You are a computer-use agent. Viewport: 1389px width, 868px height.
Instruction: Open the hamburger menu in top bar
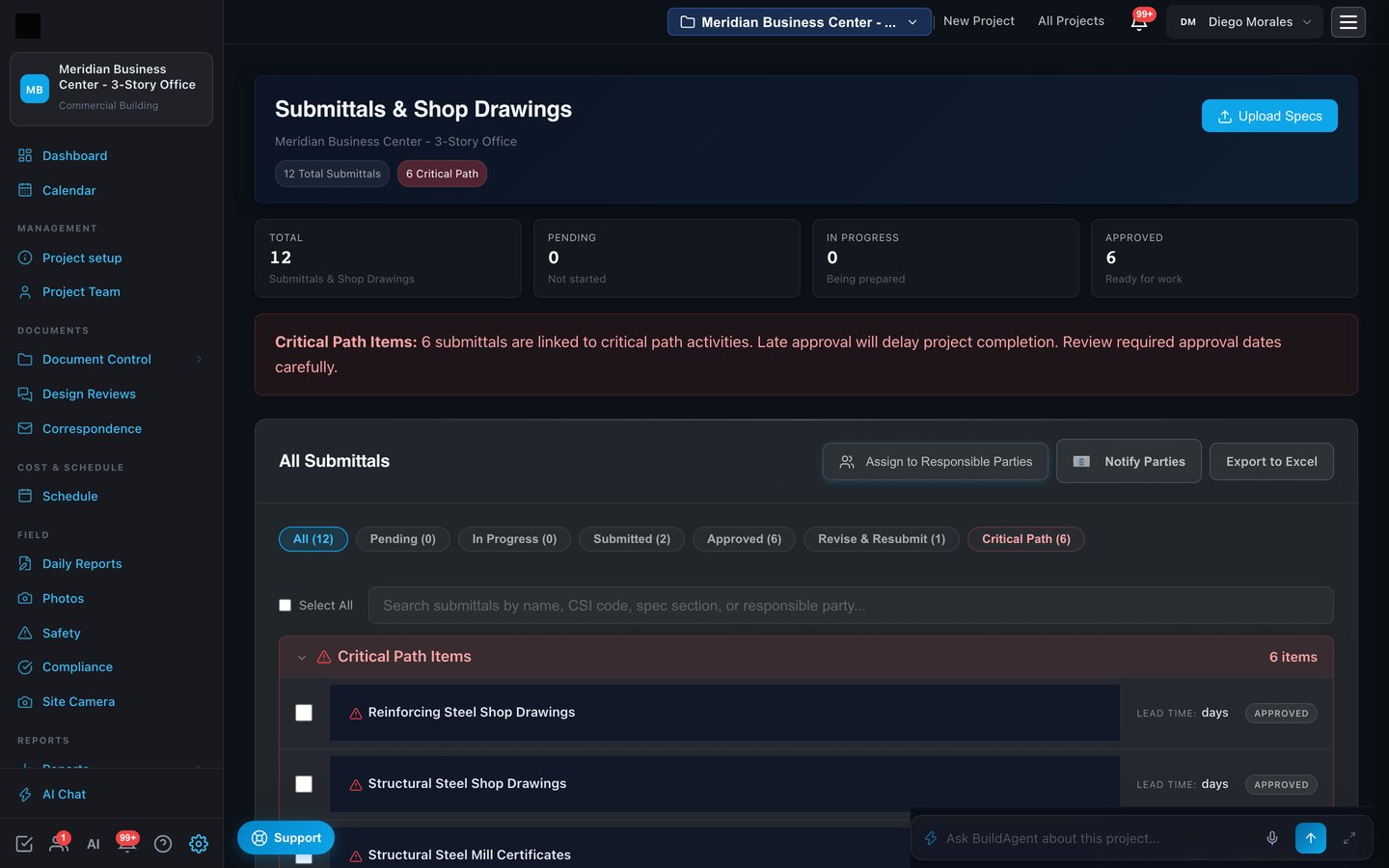pyautogui.click(x=1348, y=21)
